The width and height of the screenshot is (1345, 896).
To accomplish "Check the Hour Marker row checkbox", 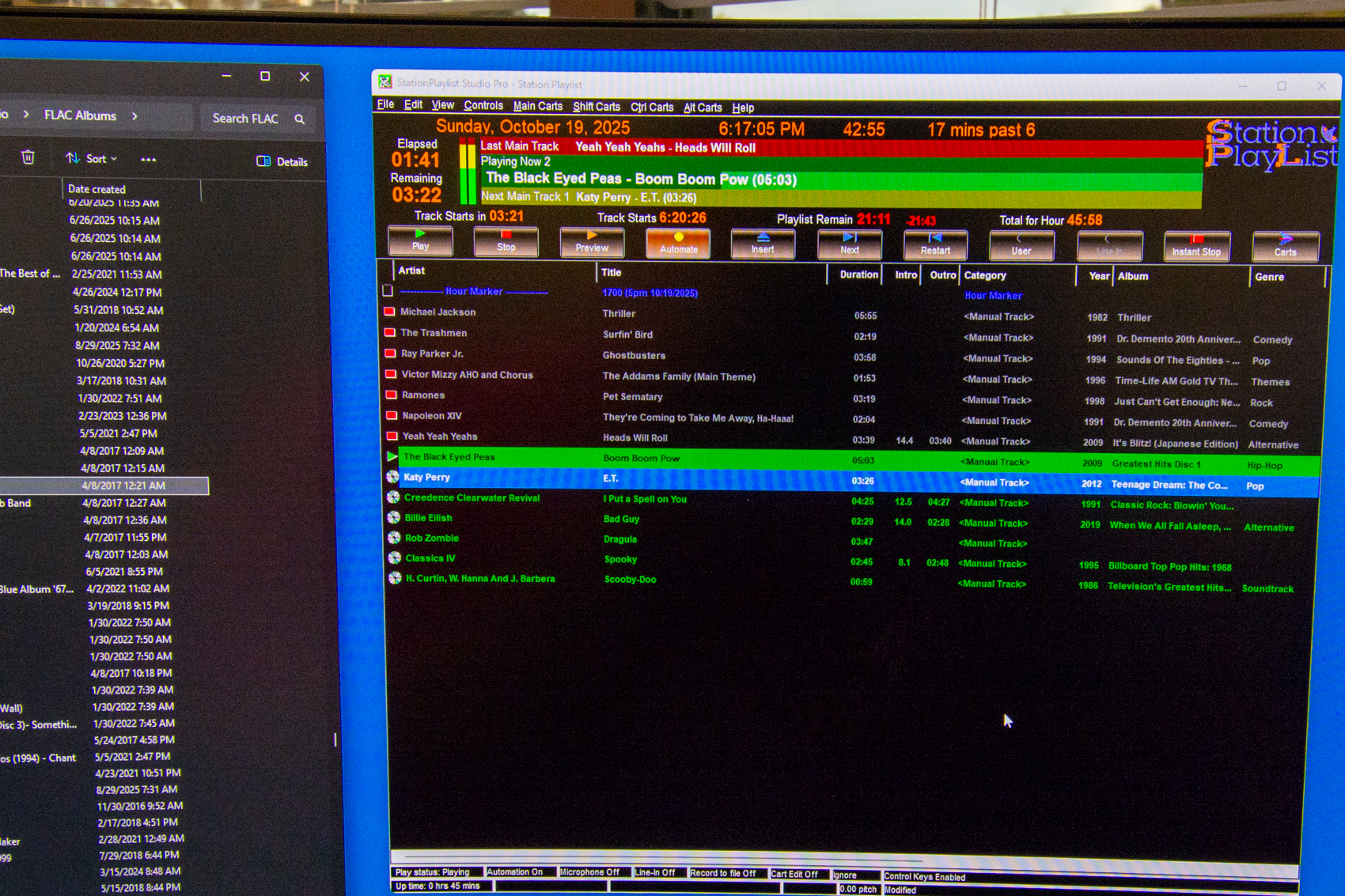I will tap(388, 290).
